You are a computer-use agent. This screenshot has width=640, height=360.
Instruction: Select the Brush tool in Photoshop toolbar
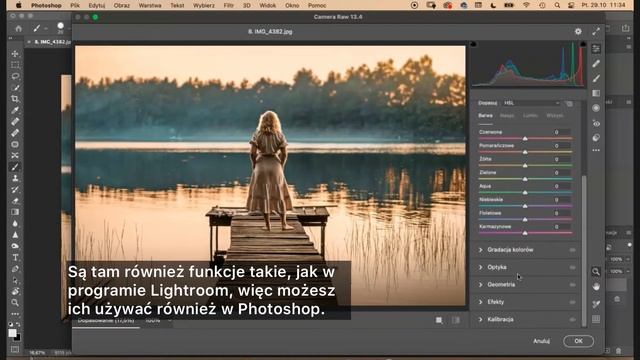click(15, 167)
